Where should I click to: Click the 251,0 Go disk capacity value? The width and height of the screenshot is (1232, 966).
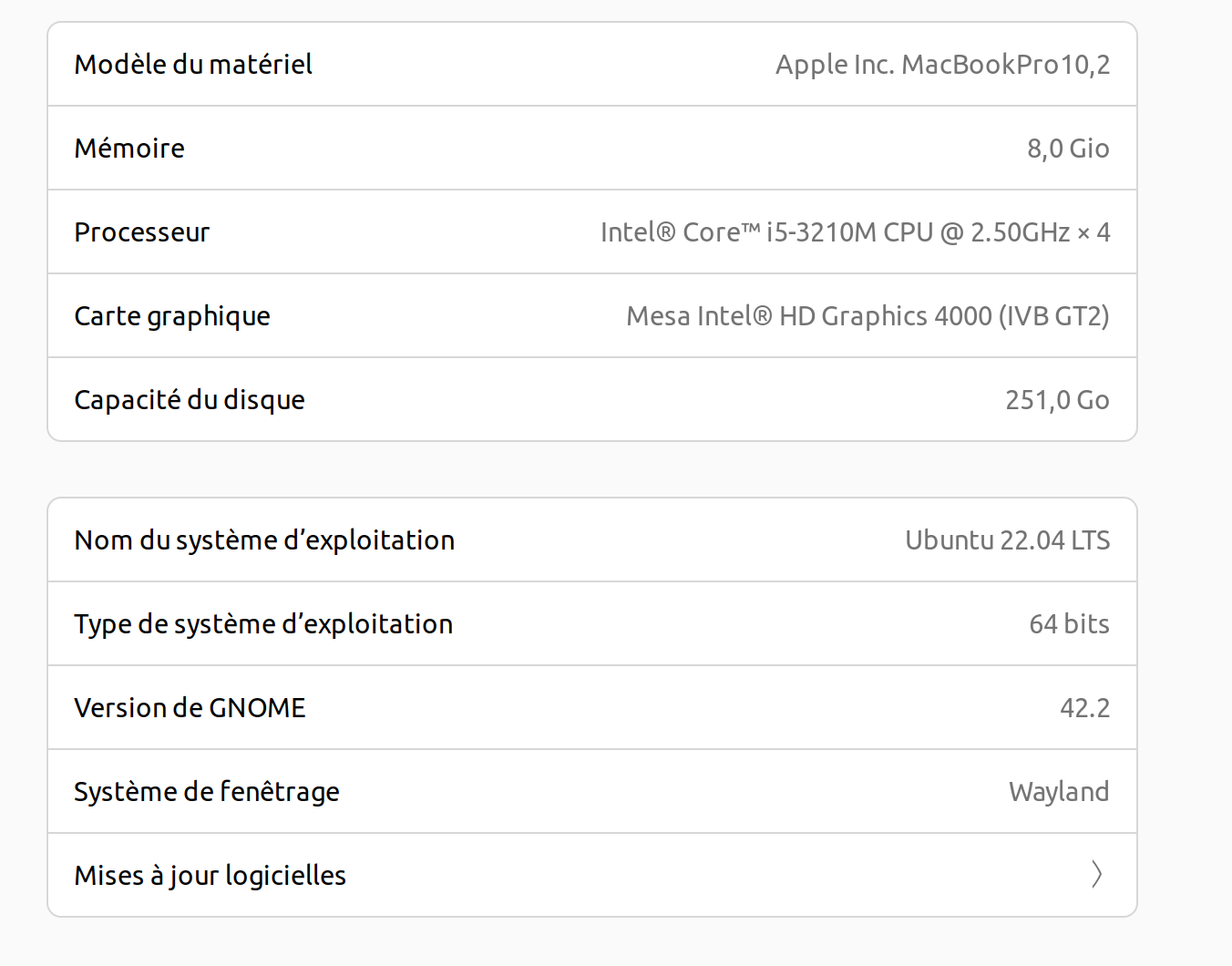(1057, 400)
